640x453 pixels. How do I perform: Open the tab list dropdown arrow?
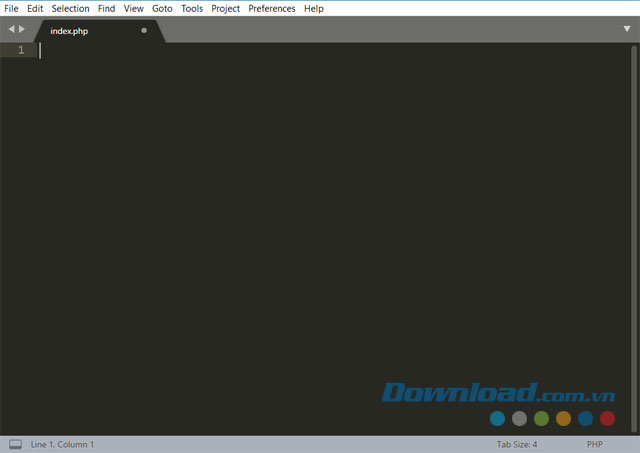coord(626,29)
